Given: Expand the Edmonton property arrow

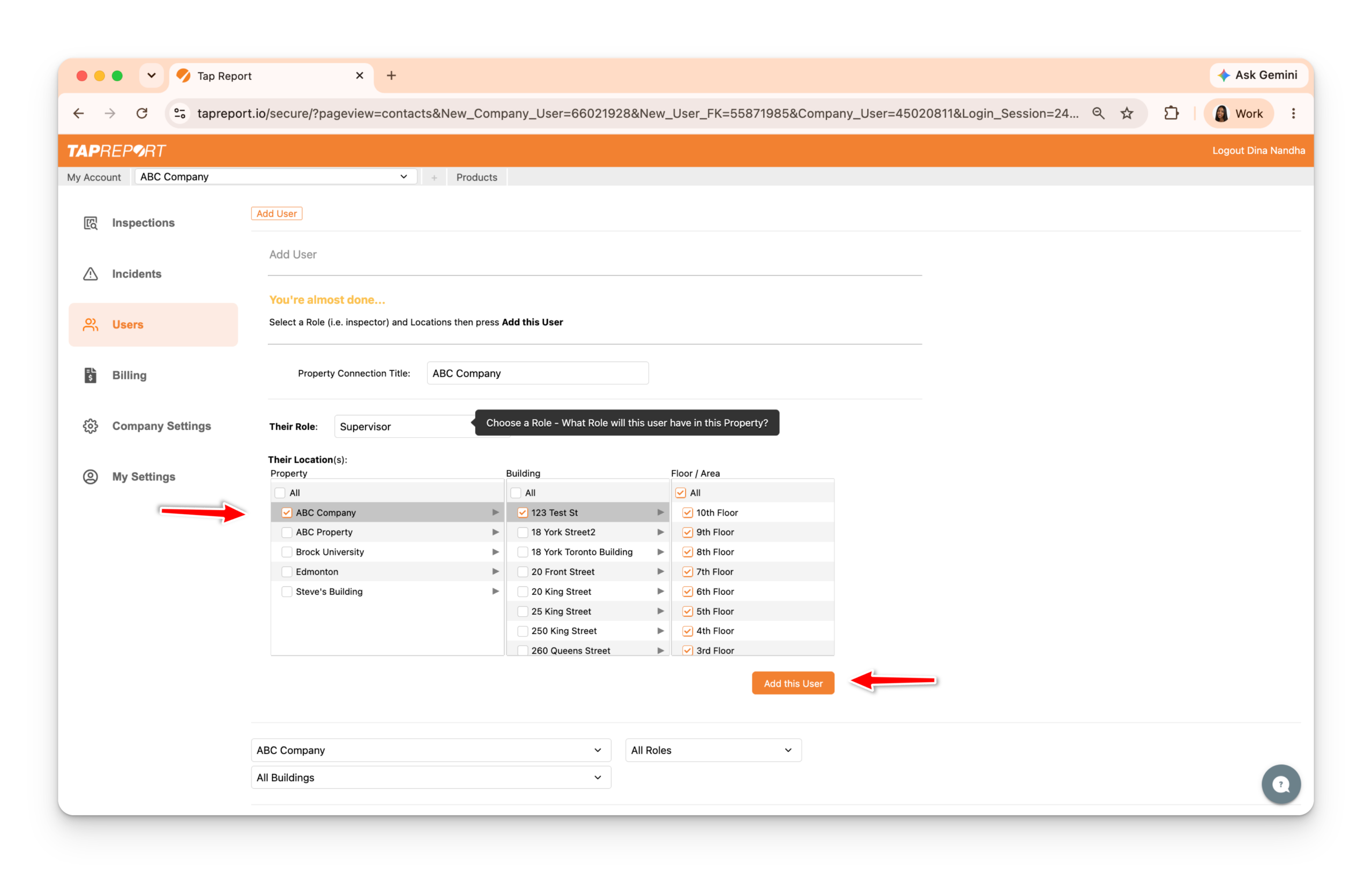Looking at the screenshot, I should click(495, 572).
